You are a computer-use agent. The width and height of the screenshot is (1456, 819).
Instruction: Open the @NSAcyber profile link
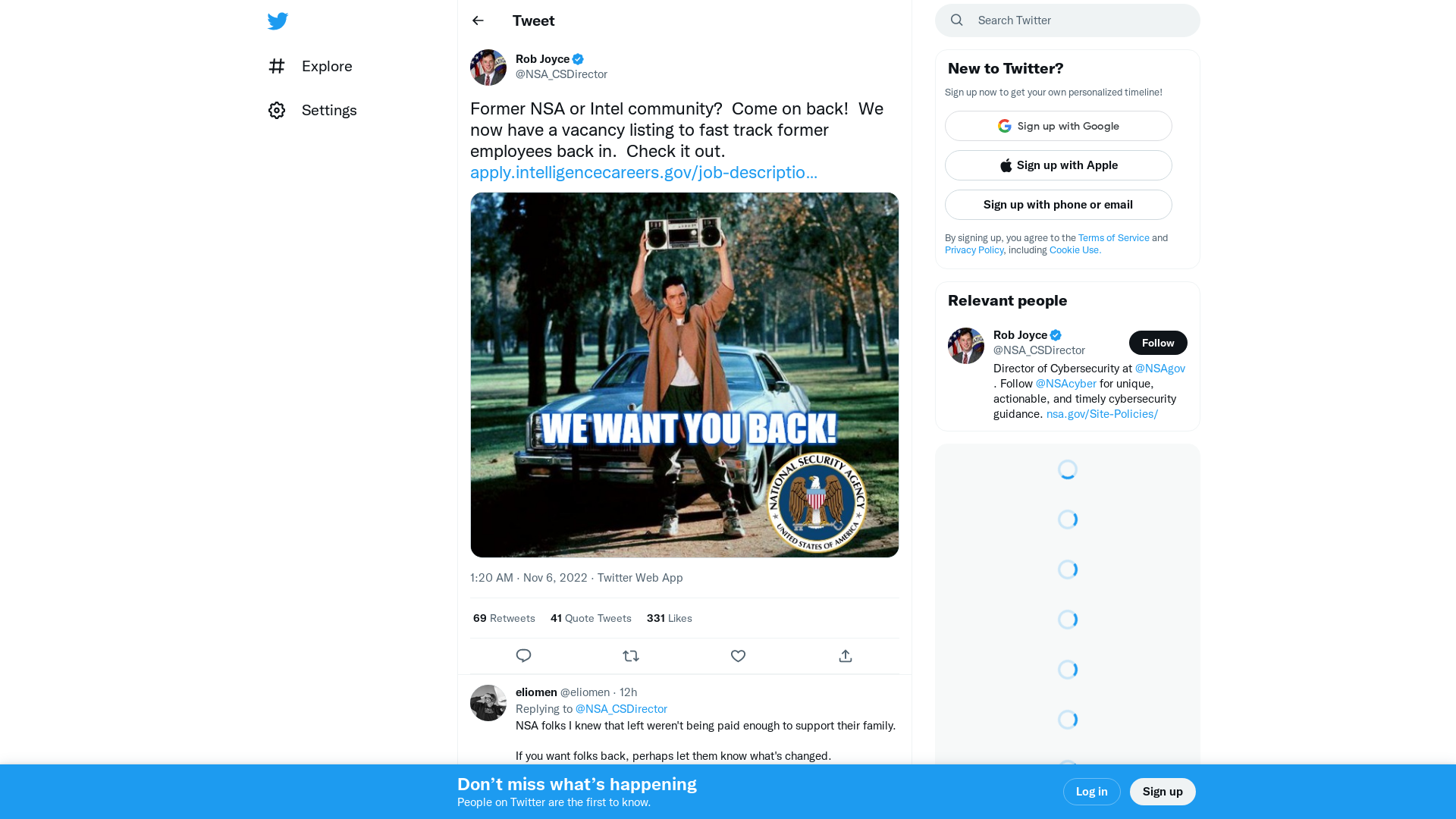pos(1065,383)
